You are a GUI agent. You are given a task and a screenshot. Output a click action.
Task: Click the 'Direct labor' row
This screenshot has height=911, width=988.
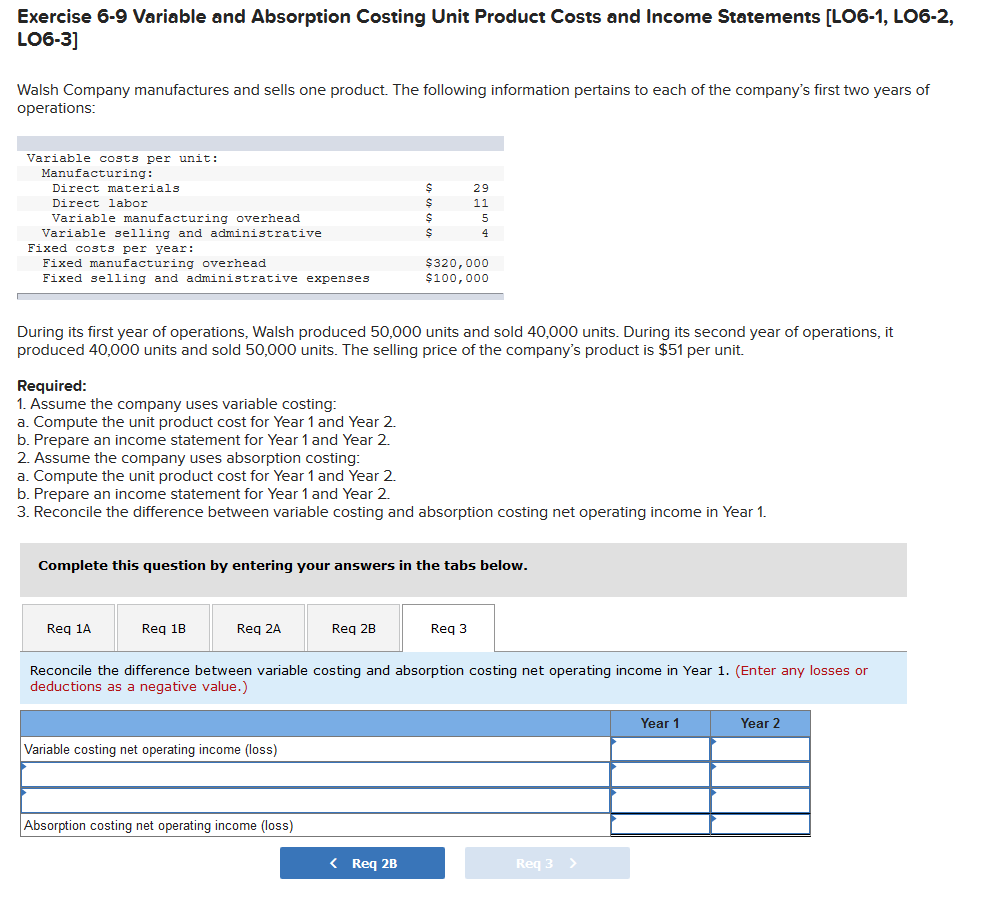tap(260, 203)
